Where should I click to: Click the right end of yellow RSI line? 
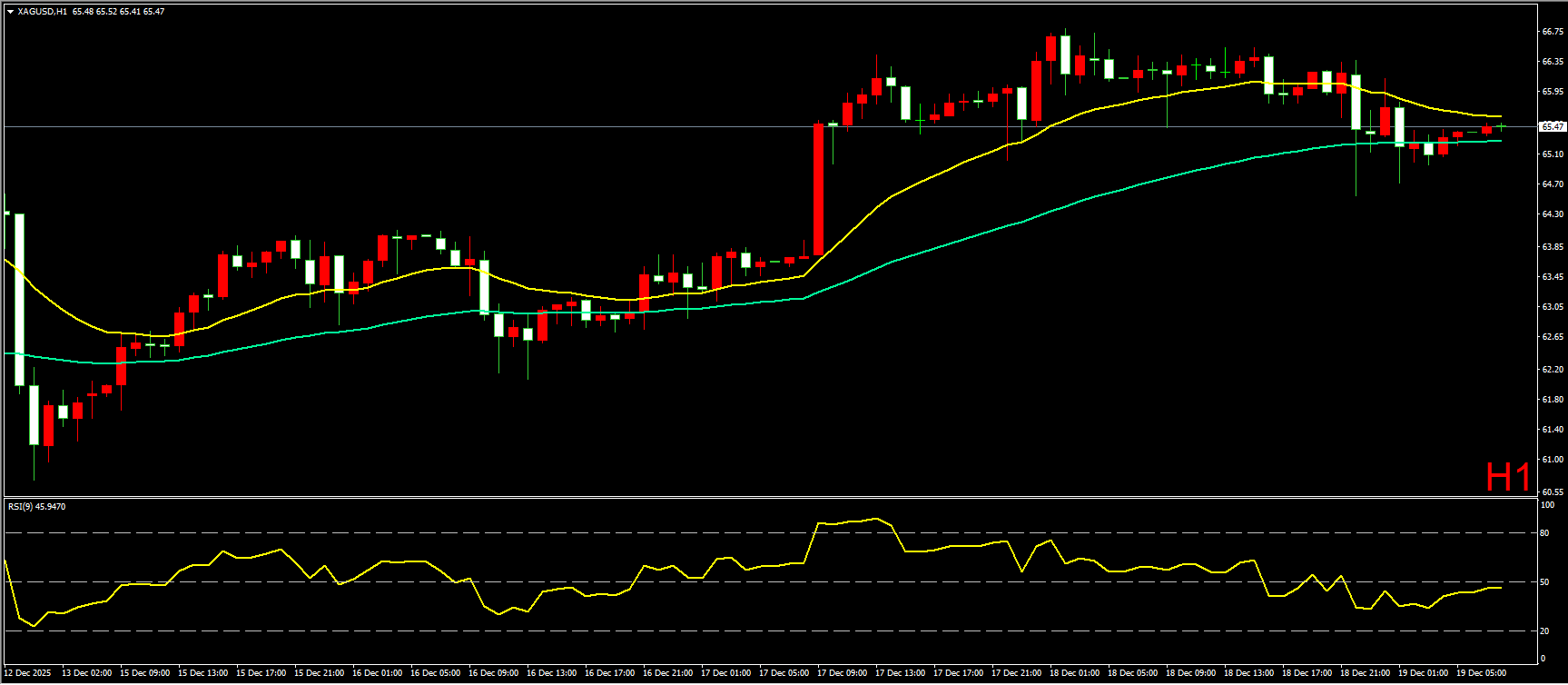1499,588
